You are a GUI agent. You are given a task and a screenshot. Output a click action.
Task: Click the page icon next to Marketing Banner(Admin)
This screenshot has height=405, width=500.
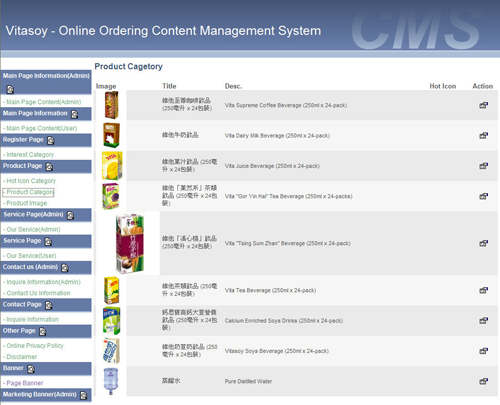(84, 395)
